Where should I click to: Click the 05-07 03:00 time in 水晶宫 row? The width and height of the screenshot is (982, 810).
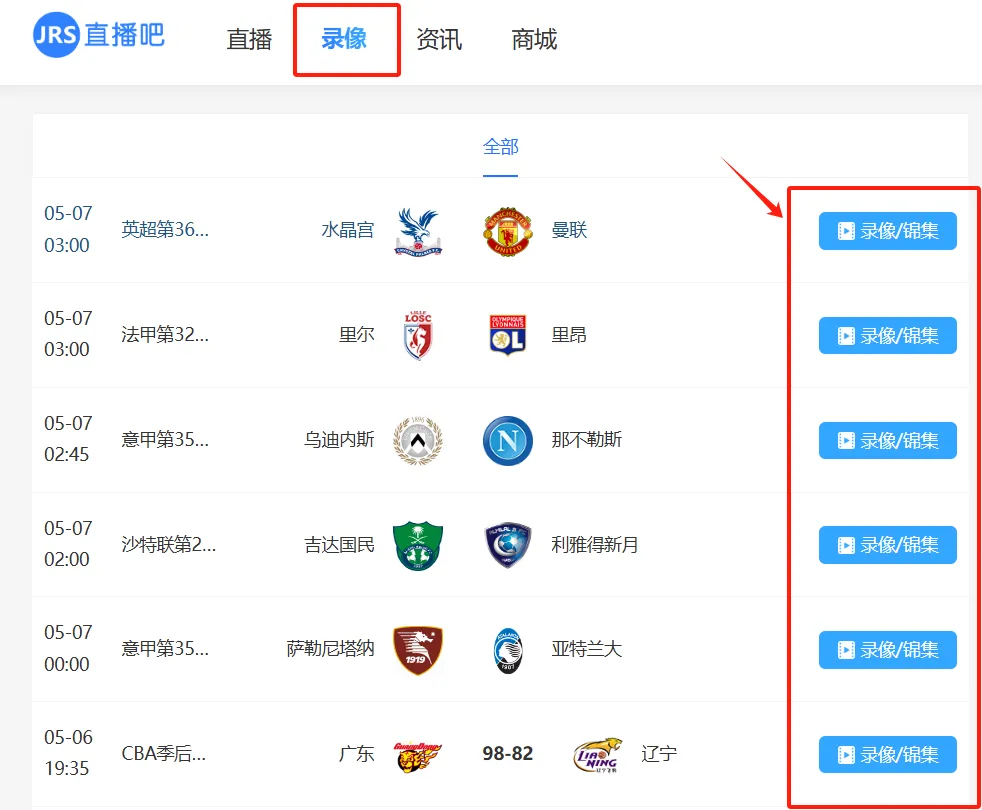click(x=68, y=229)
